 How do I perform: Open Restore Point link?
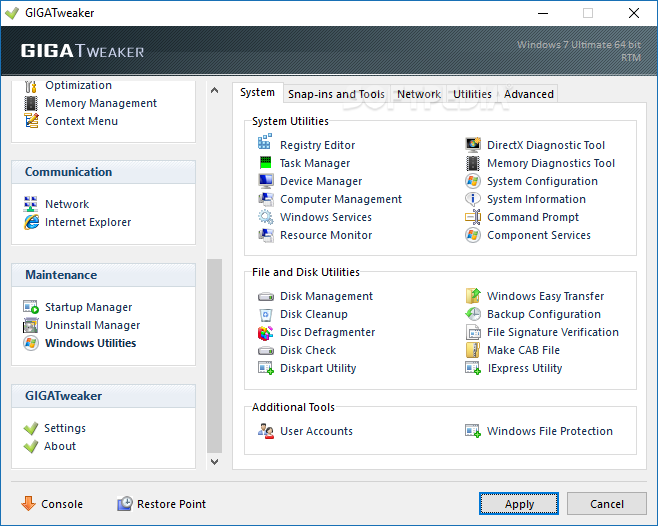click(171, 504)
